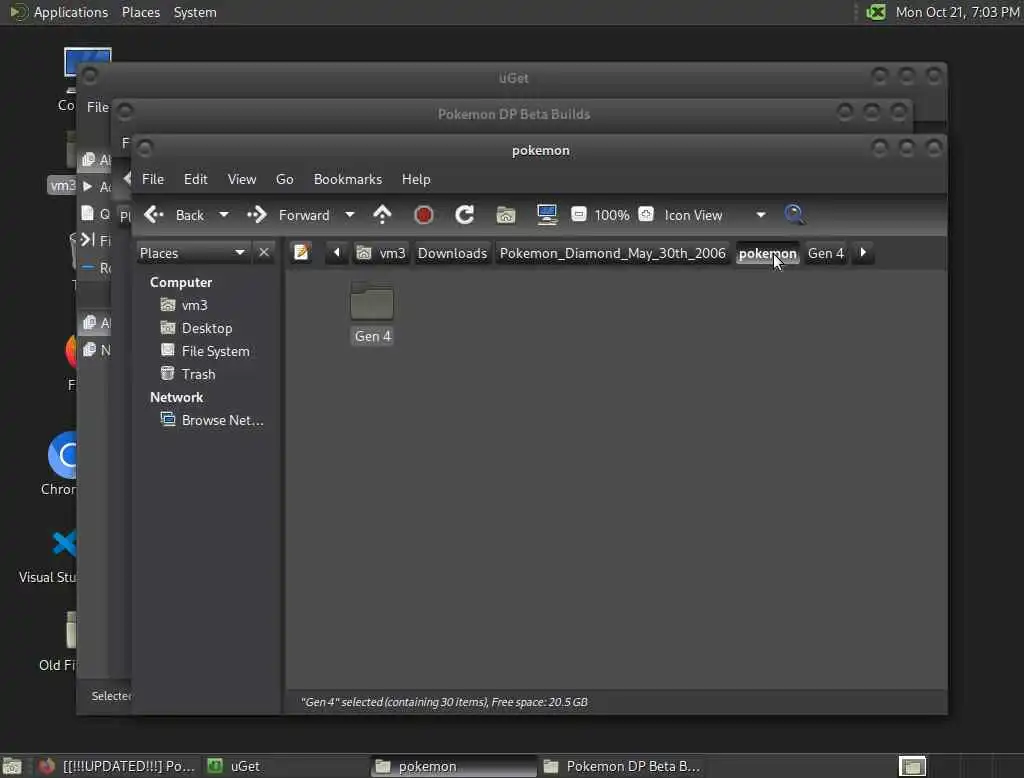The width and height of the screenshot is (1024, 778).
Task: Click the green tray icon beside the clock
Action: (876, 12)
